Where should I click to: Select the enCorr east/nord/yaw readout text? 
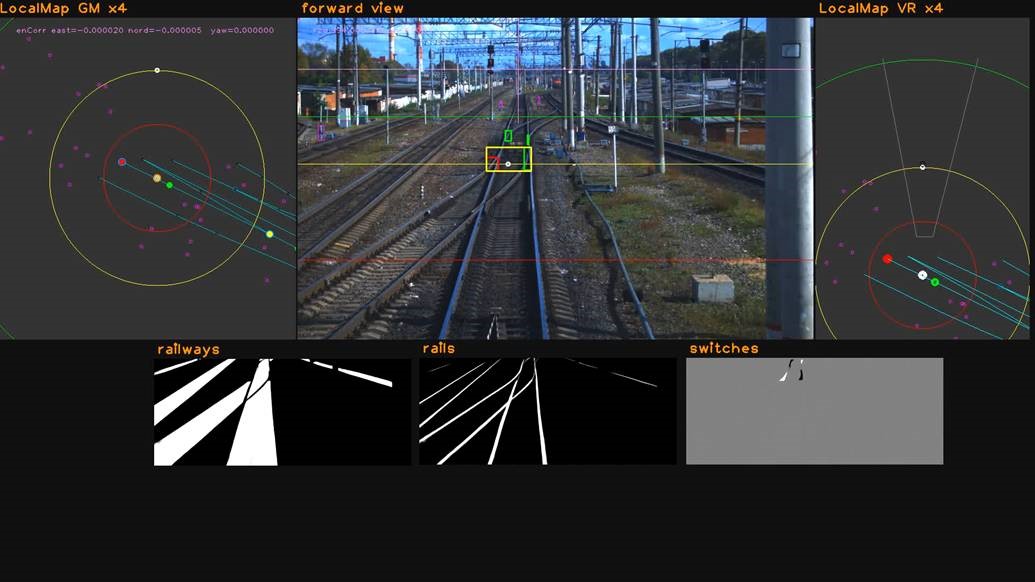[145, 30]
